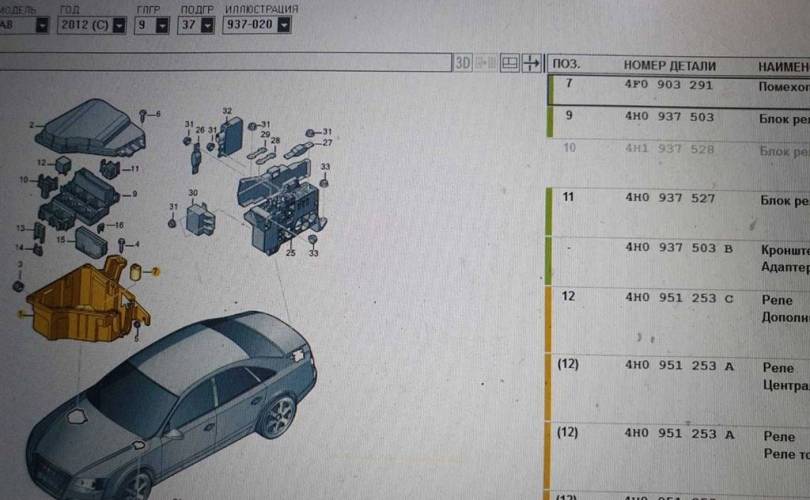
Task: Click the greyed icon right of 3D
Action: (487, 63)
